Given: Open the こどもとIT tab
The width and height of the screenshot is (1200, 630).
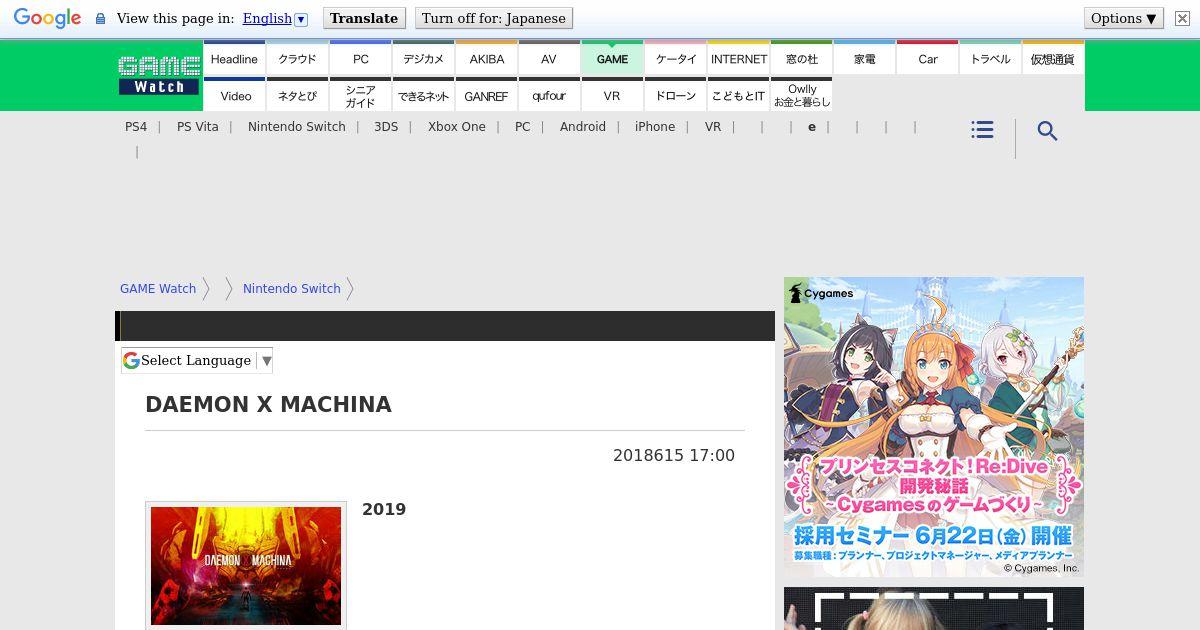Looking at the screenshot, I should point(738,96).
